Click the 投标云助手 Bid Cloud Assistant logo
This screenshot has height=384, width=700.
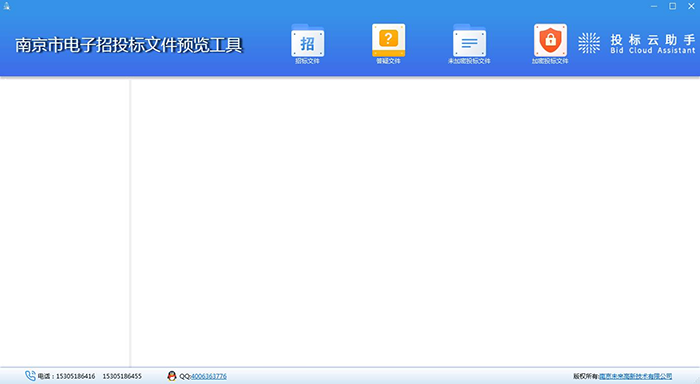click(x=637, y=44)
